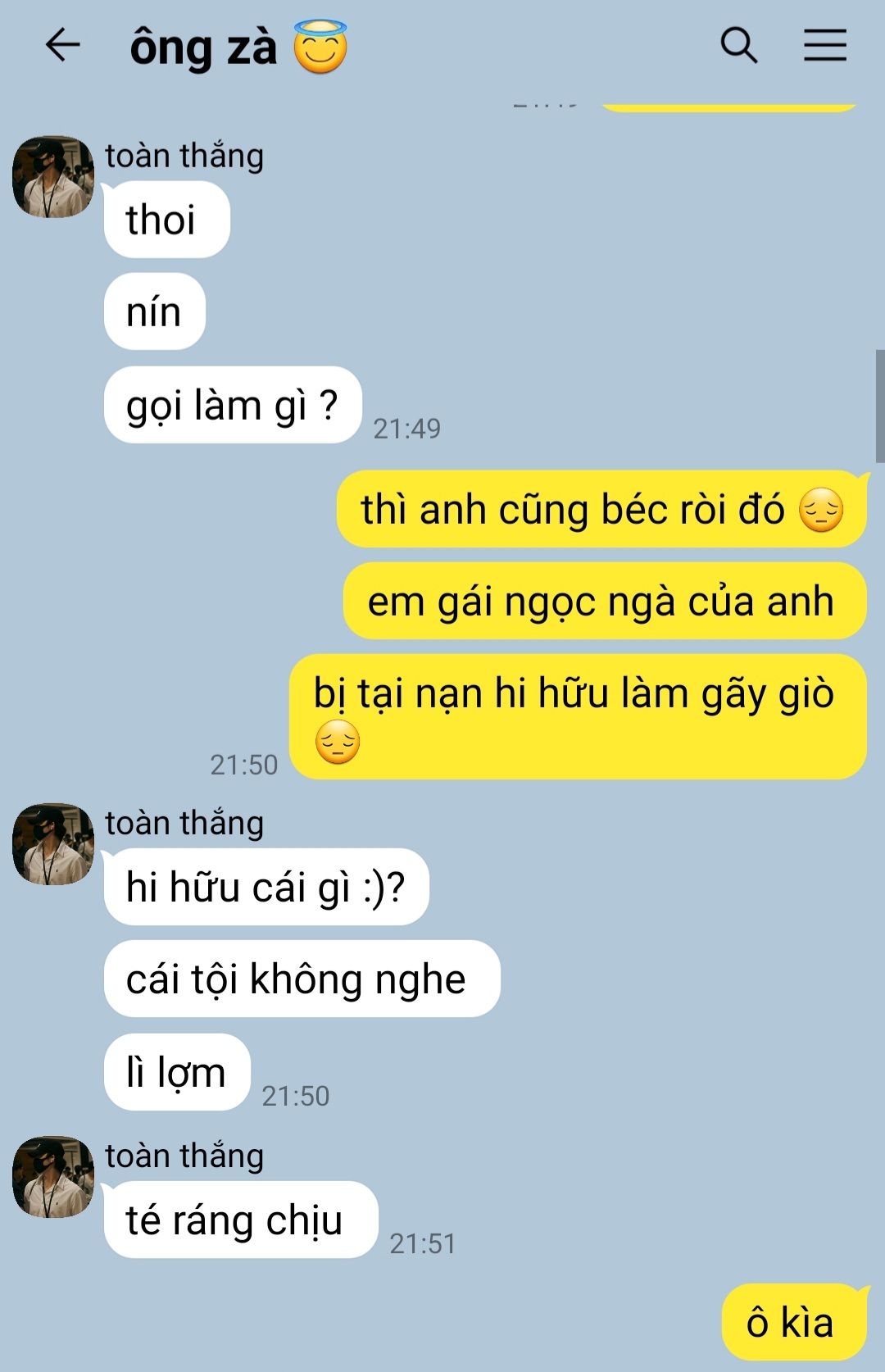885x1372 pixels.
Task: Tap the yellow 'ô kìa' message bubble
Action: [794, 1322]
